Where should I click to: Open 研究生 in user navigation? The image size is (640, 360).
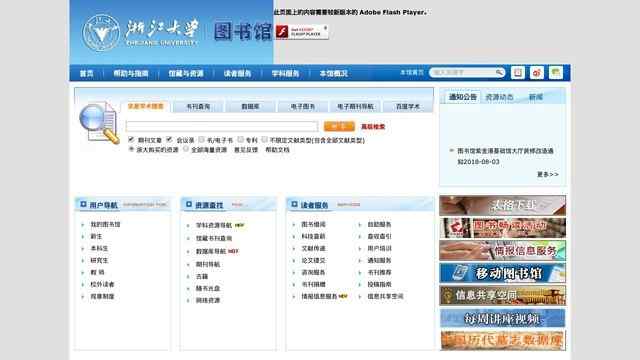tap(99, 260)
